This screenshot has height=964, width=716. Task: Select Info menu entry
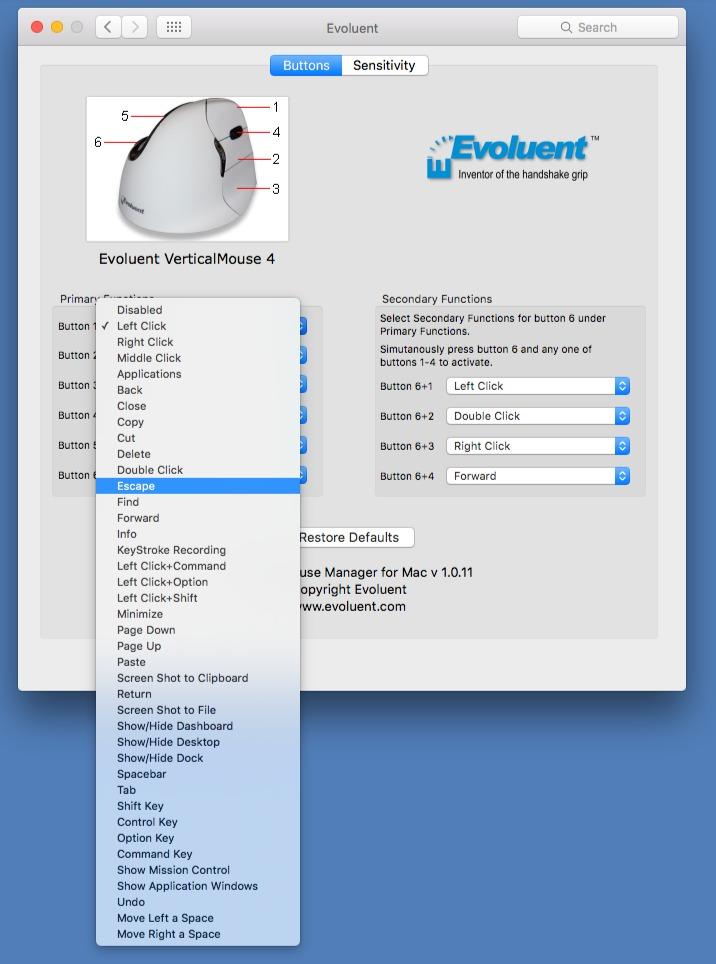[198, 534]
